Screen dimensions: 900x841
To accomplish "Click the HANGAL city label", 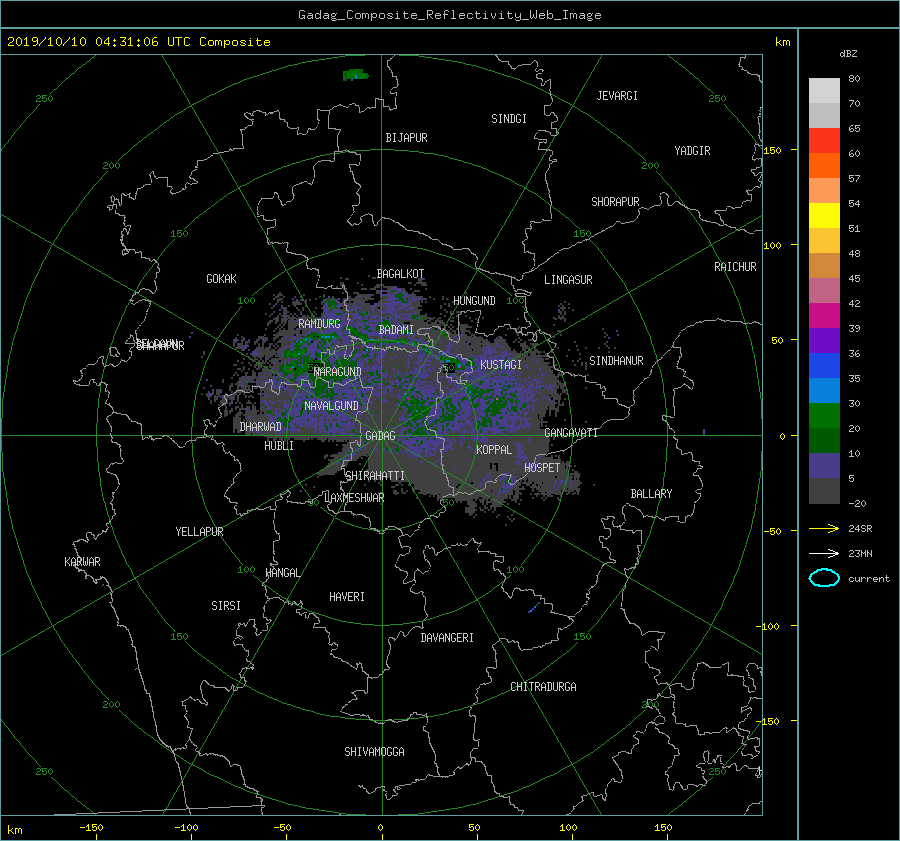I will tap(283, 572).
